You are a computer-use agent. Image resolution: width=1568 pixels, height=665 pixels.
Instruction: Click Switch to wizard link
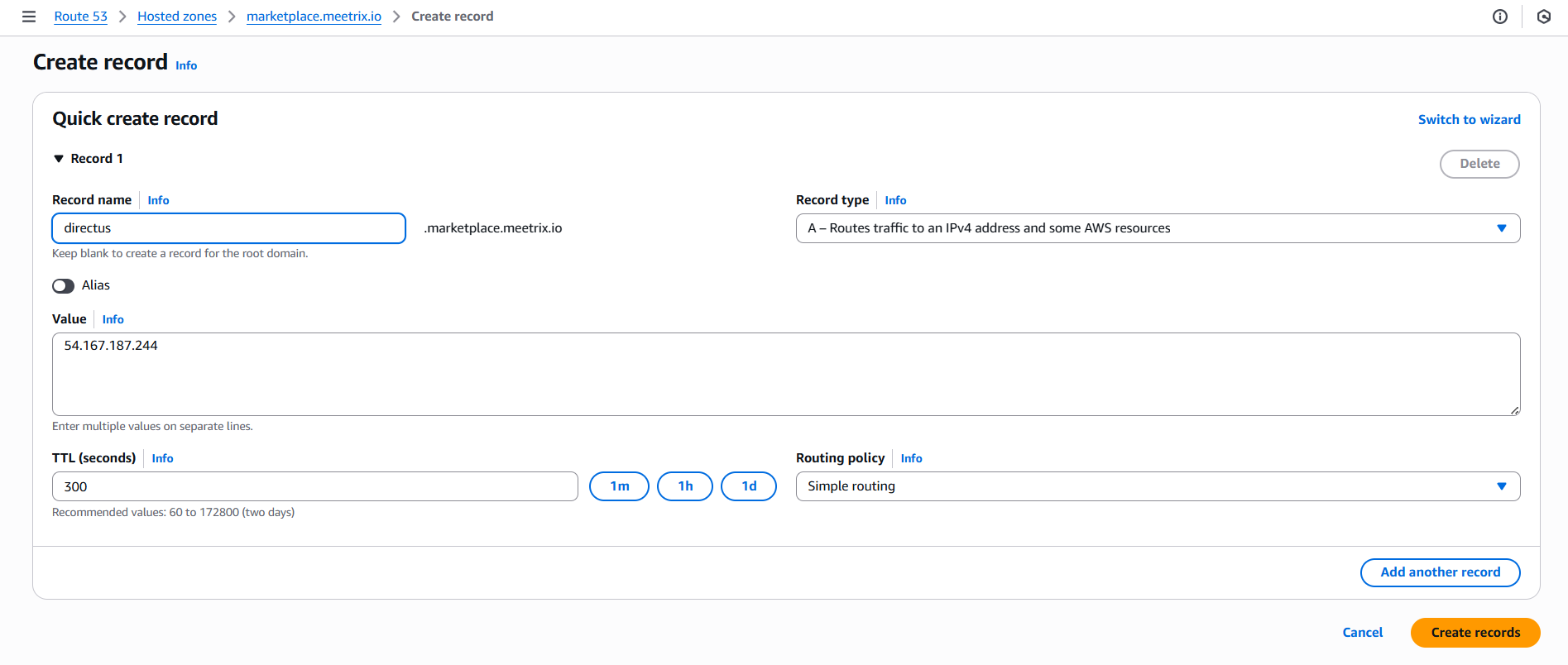1469,120
